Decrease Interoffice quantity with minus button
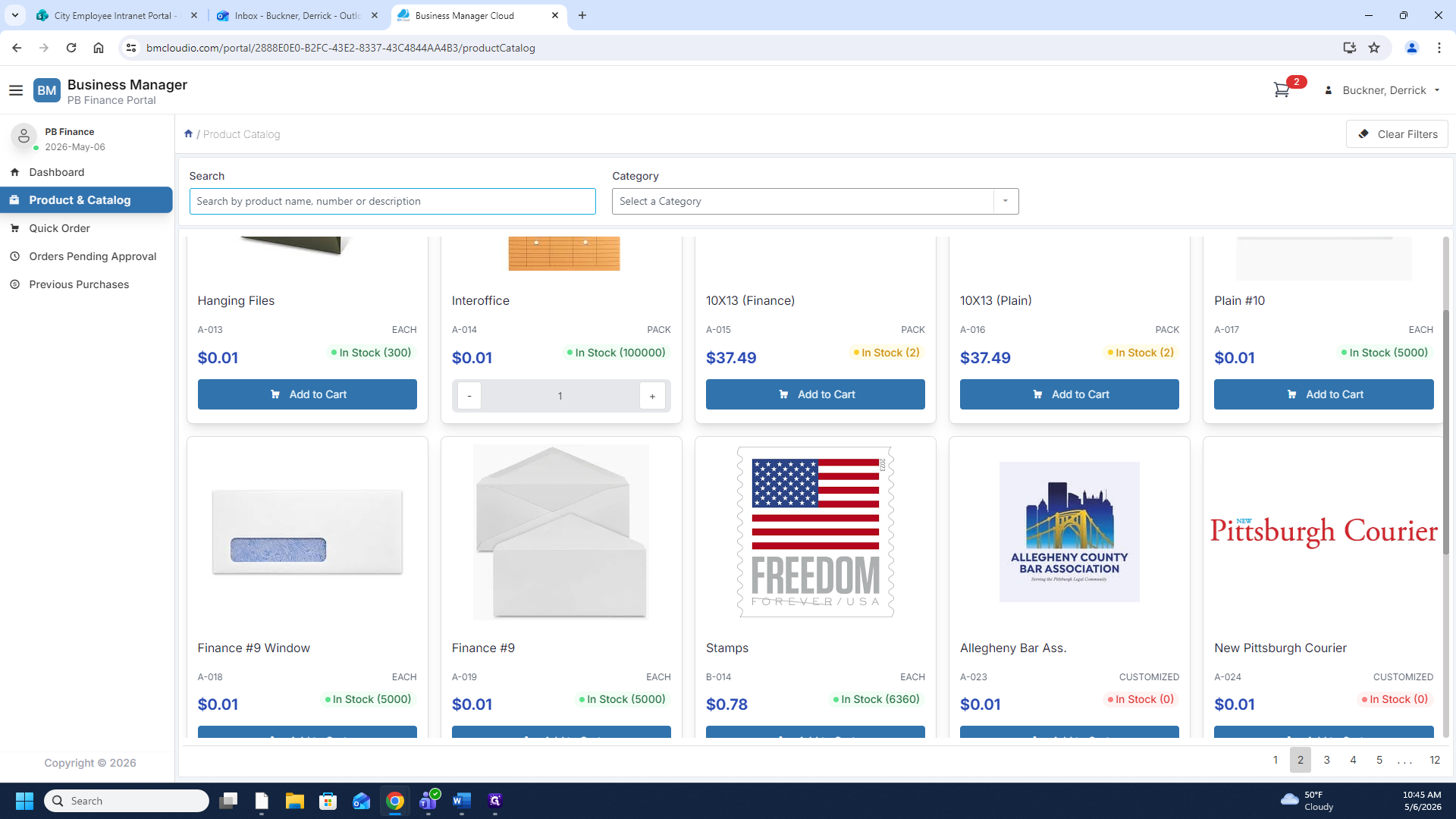Image resolution: width=1456 pixels, height=819 pixels. 469,396
